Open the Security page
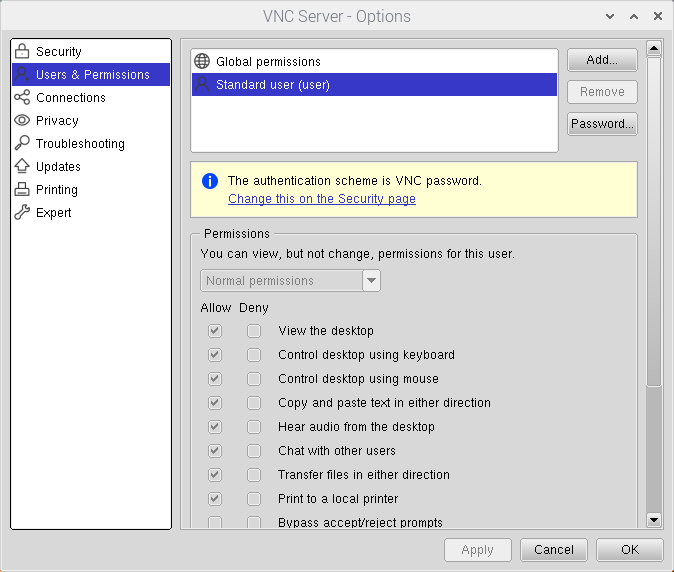674x572 pixels. point(91,51)
